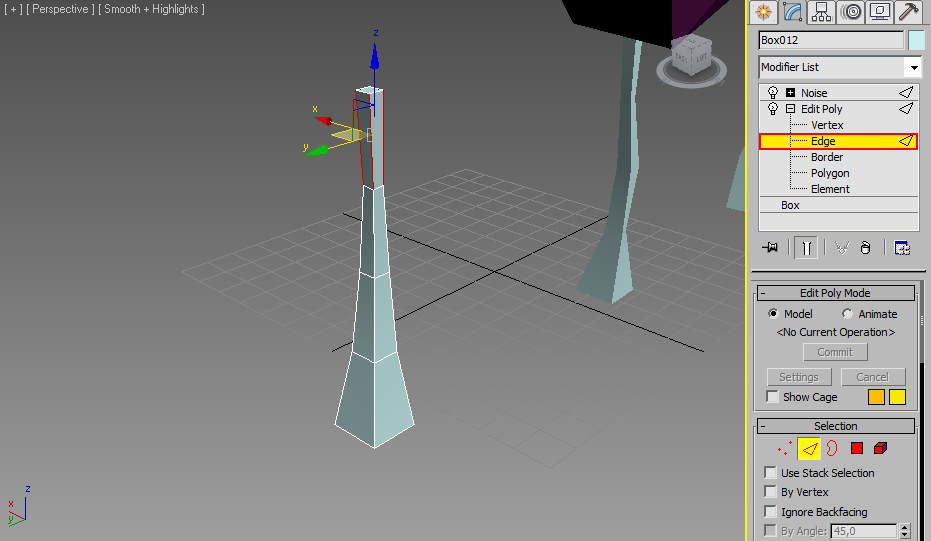Image resolution: width=931 pixels, height=541 pixels.
Task: Expand the Noise modifier plus box
Action: (x=790, y=93)
